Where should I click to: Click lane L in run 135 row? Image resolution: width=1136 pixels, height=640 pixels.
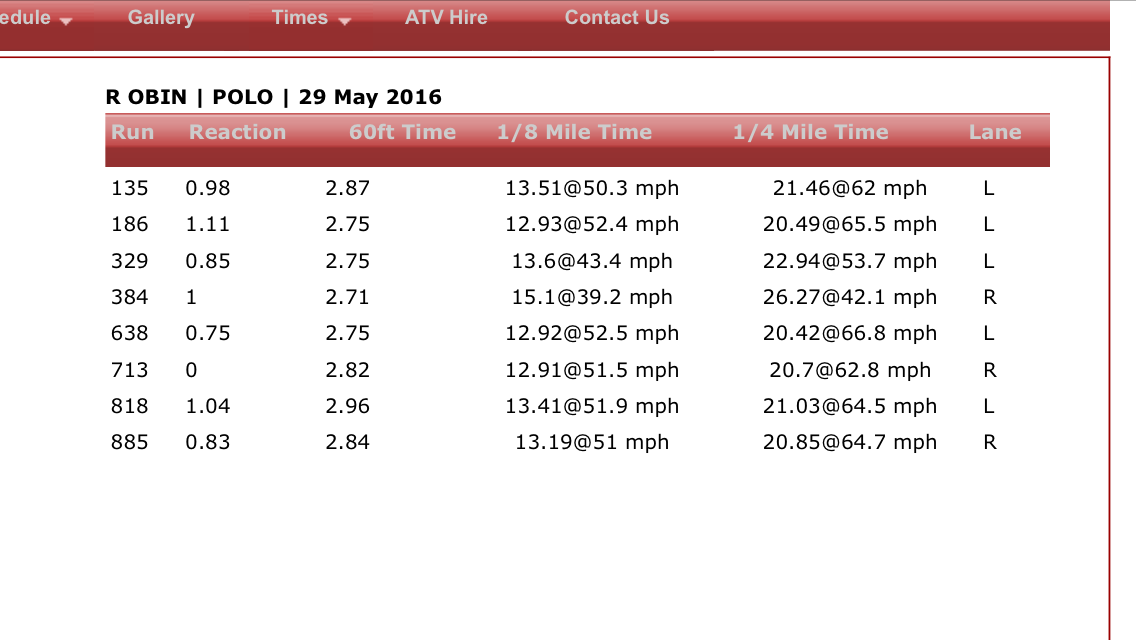989,188
